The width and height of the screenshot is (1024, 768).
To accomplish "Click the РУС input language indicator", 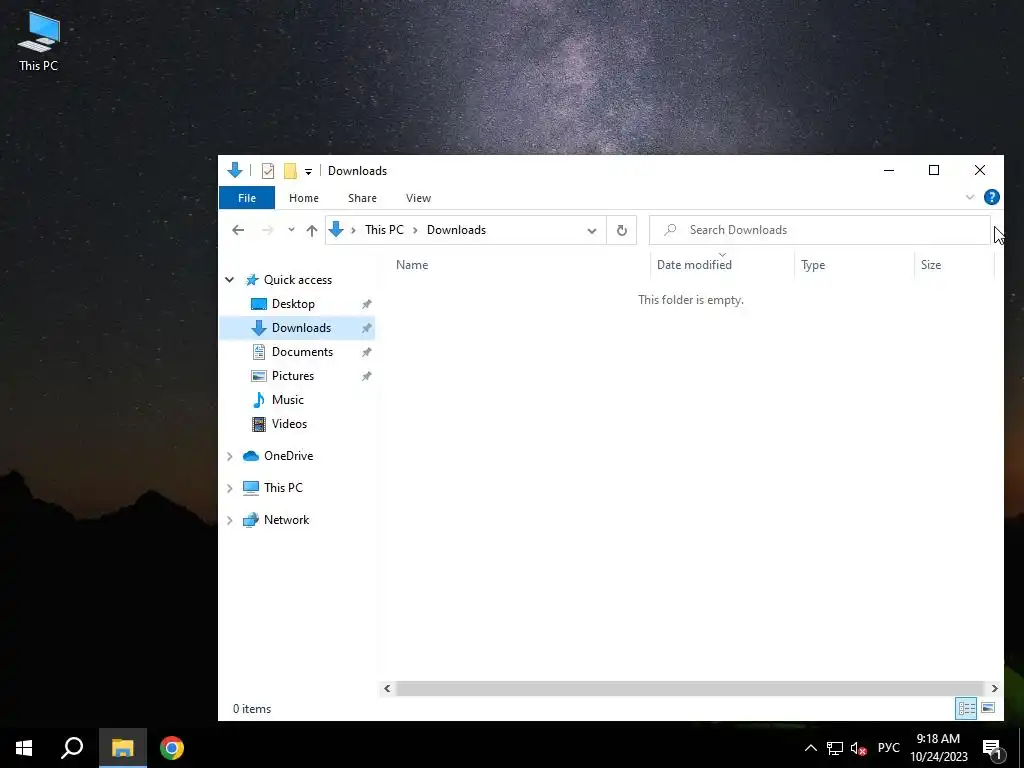I will click(889, 748).
